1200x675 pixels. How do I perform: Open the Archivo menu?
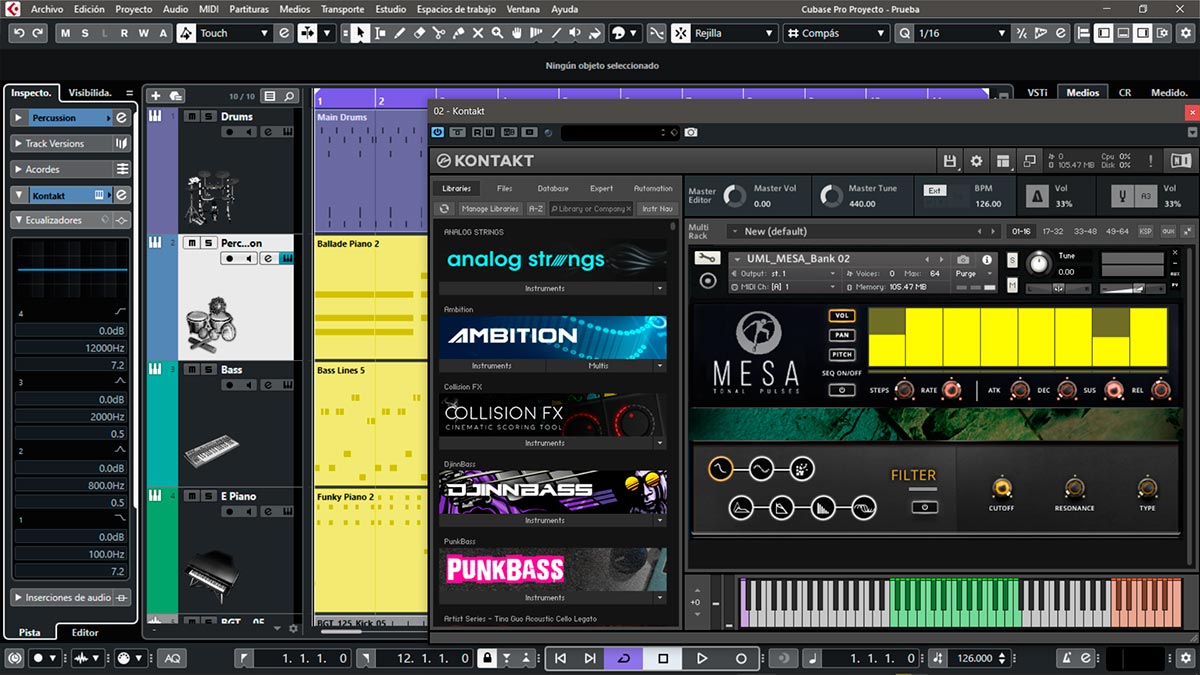click(x=47, y=9)
